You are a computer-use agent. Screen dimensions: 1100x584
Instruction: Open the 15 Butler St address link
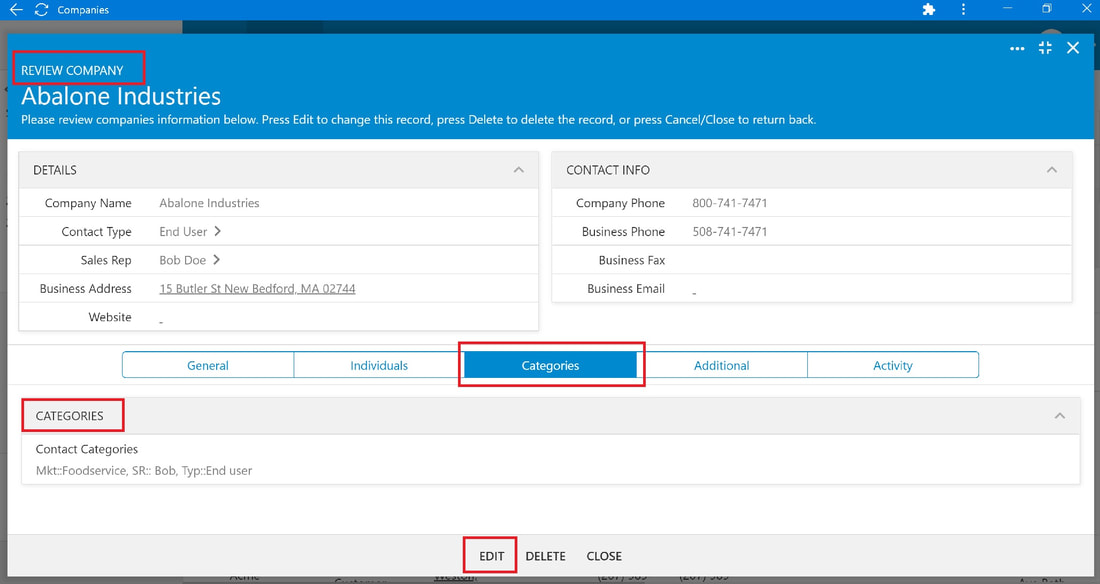tap(257, 288)
